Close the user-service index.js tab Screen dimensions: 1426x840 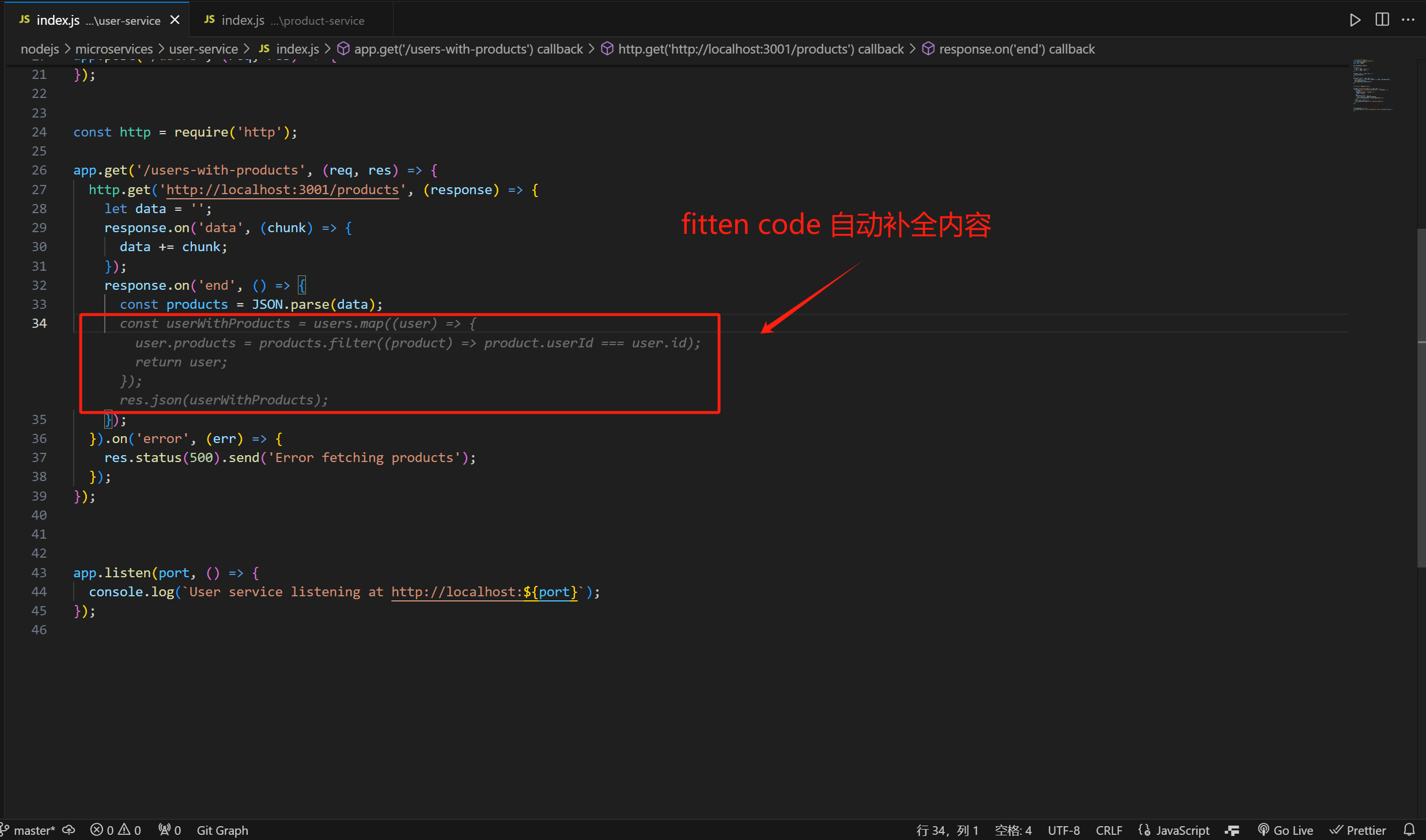(175, 20)
